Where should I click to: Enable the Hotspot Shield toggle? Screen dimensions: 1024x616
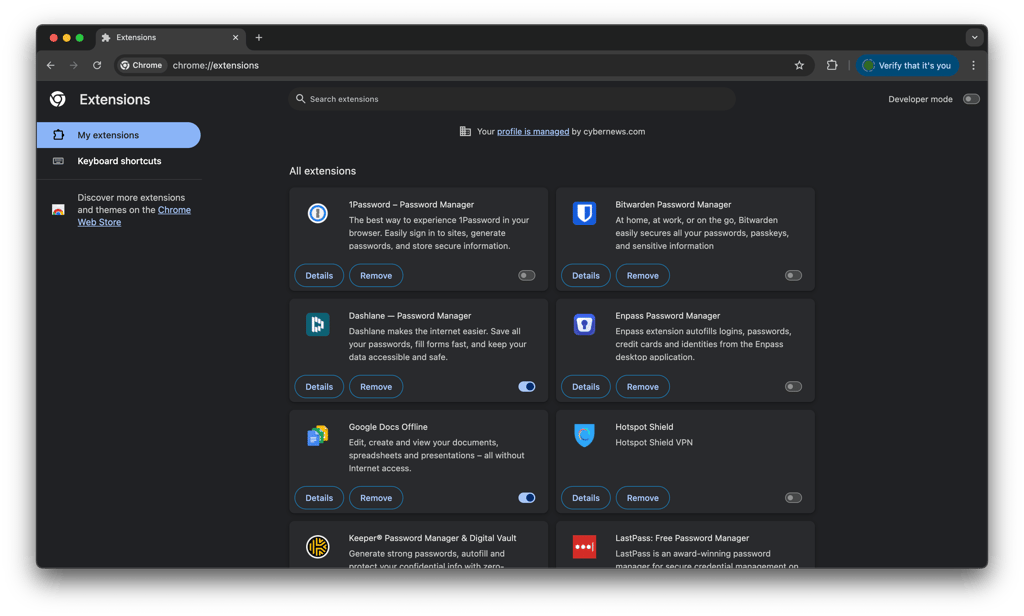[x=793, y=498]
